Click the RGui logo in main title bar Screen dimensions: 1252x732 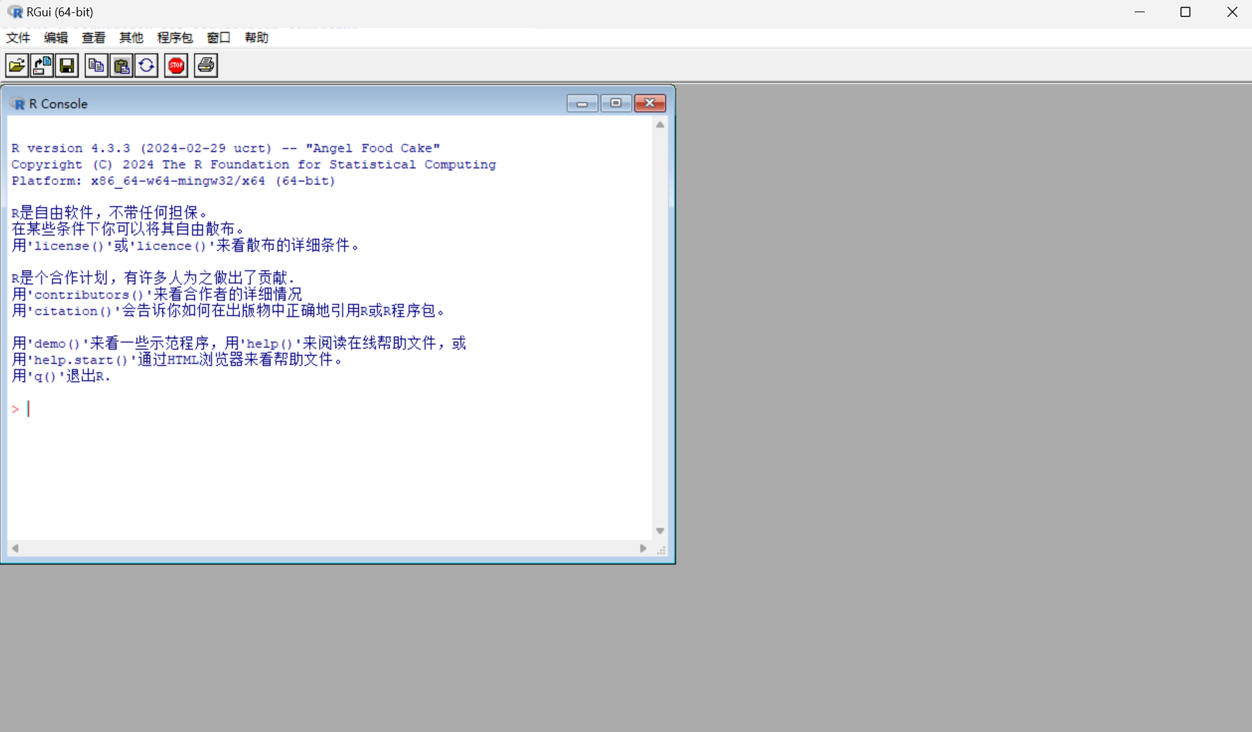[x=14, y=12]
